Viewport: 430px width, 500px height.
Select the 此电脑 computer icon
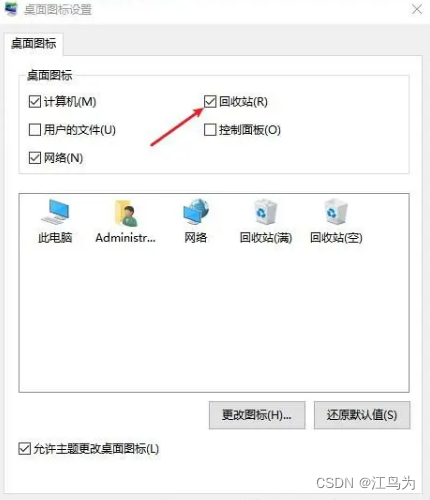pos(55,211)
